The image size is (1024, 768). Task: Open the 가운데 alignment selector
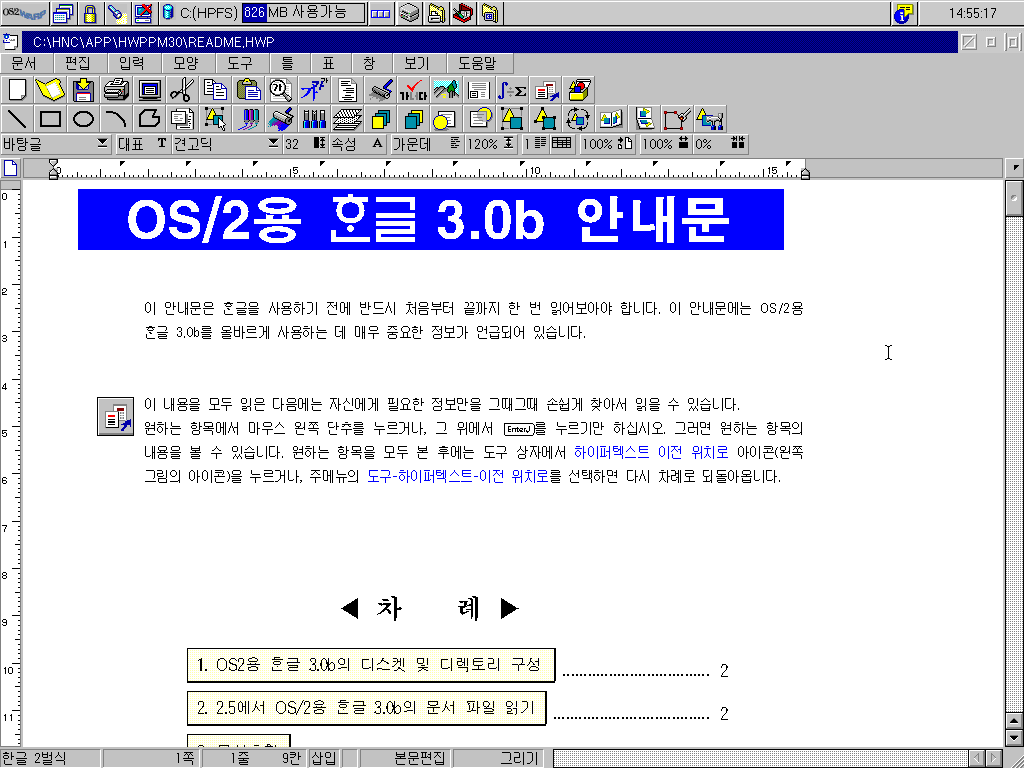[x=426, y=144]
